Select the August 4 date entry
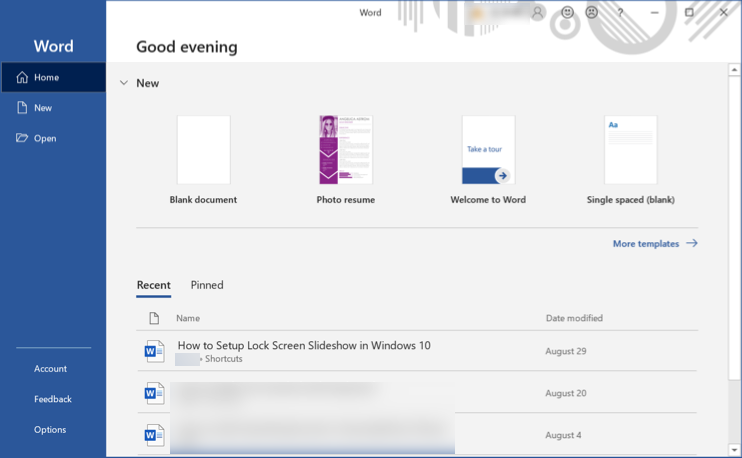Image resolution: width=742 pixels, height=458 pixels. click(563, 435)
